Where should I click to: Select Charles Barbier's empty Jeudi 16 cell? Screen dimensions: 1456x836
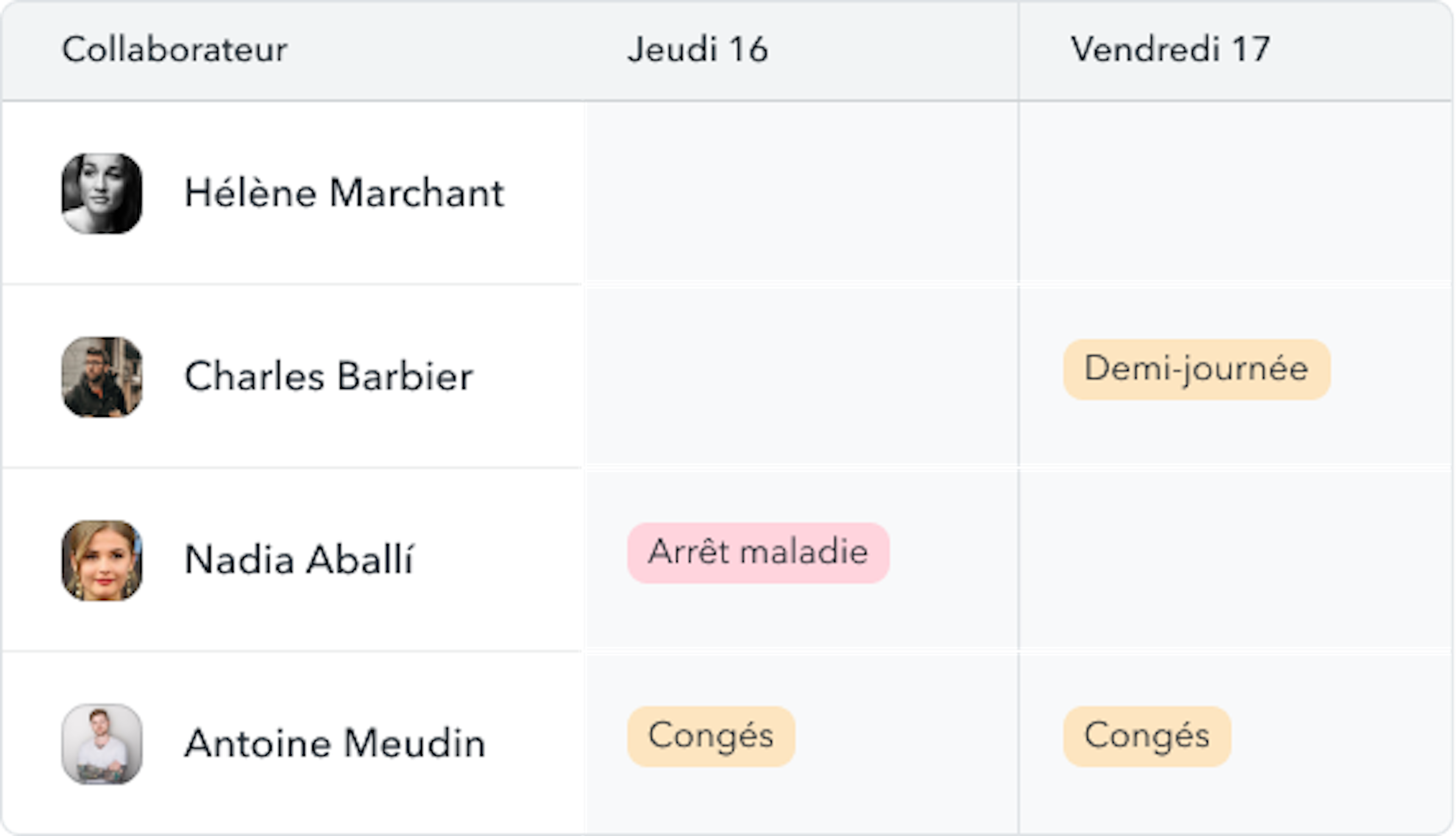[802, 376]
